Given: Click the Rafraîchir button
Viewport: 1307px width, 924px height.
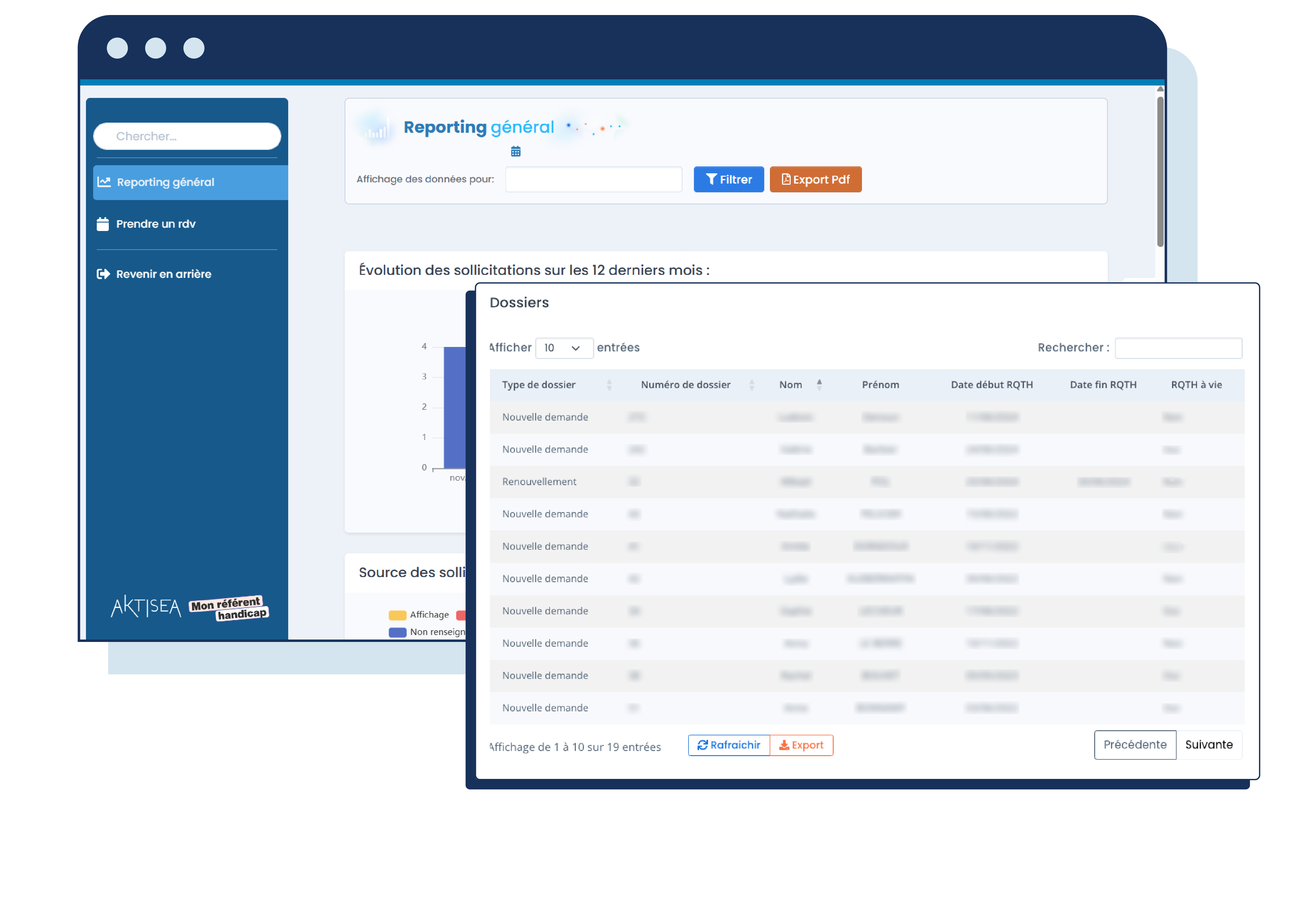Looking at the screenshot, I should coord(729,745).
